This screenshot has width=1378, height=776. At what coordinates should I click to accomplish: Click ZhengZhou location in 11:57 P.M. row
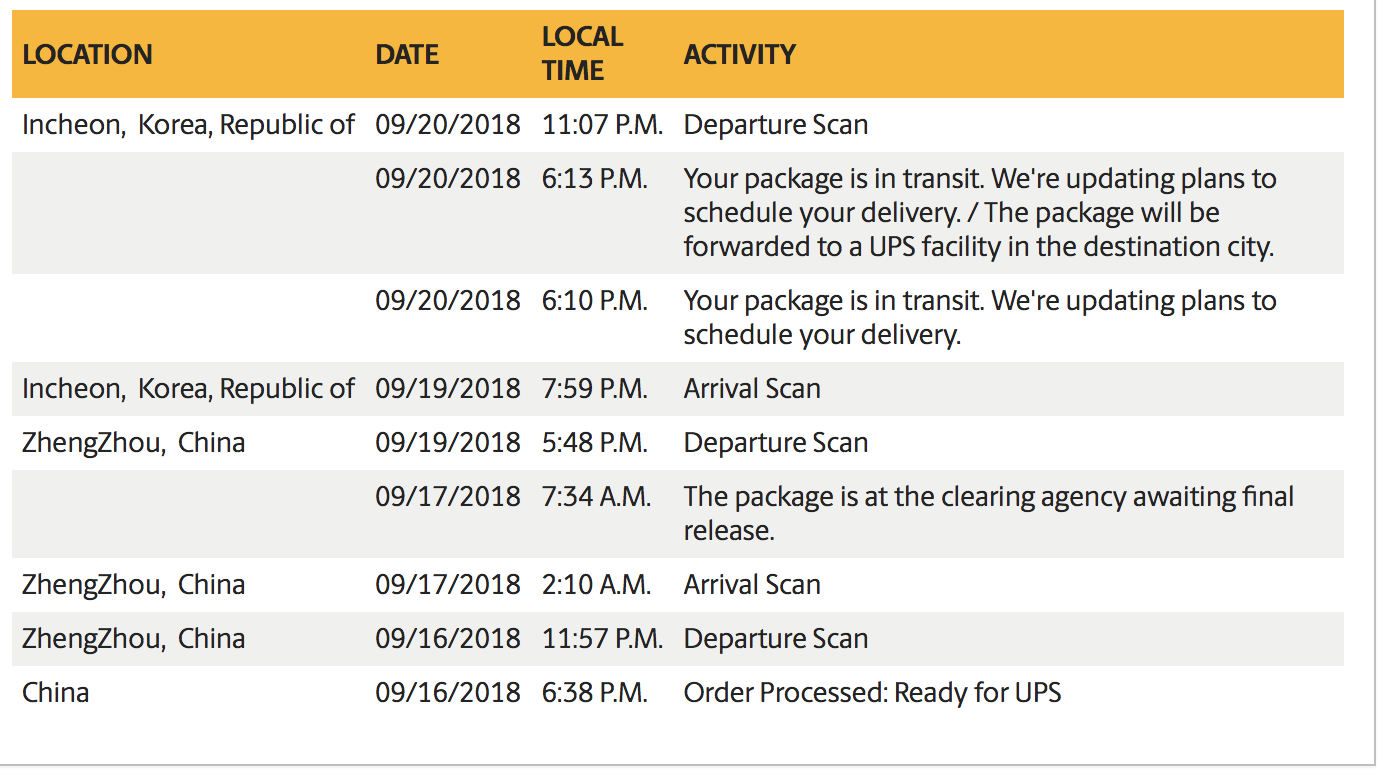point(133,639)
